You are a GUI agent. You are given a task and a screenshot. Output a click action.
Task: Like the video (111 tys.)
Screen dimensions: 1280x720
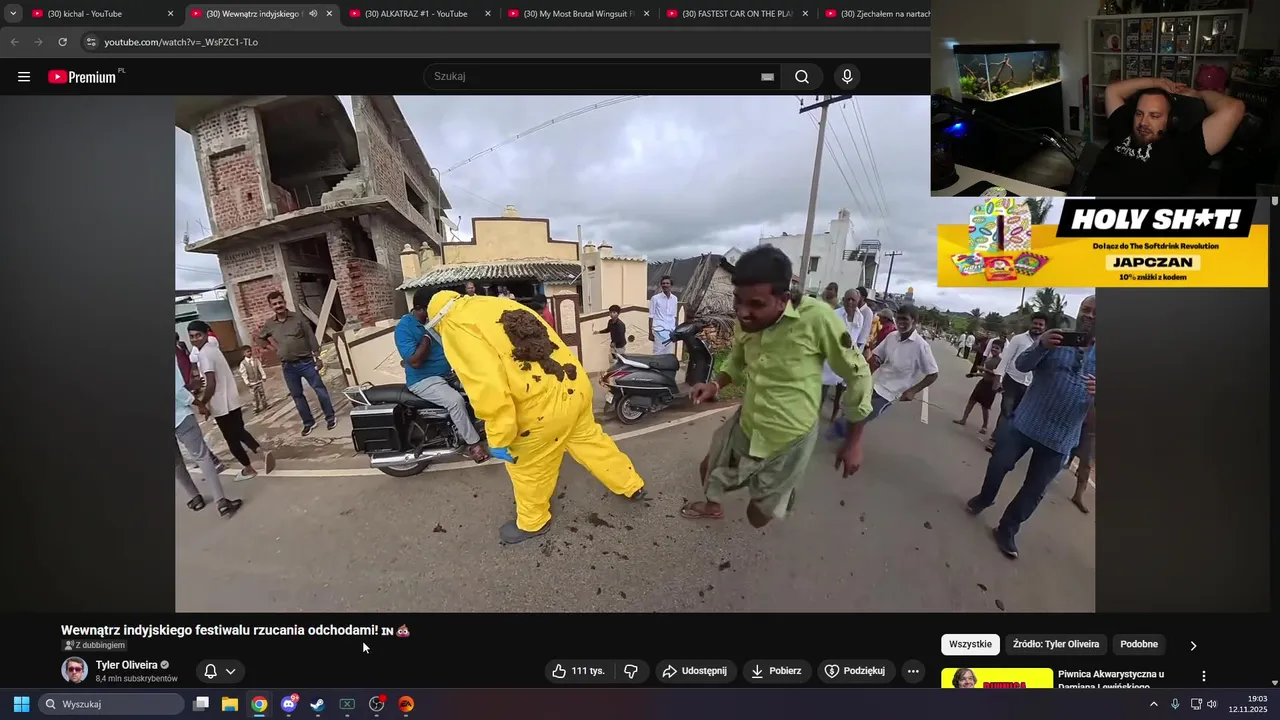(x=579, y=671)
